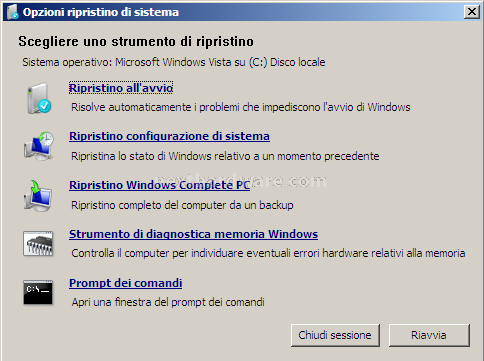484x361 pixels.
Task: Click the title bar's system recovery icon
Action: coord(13,12)
